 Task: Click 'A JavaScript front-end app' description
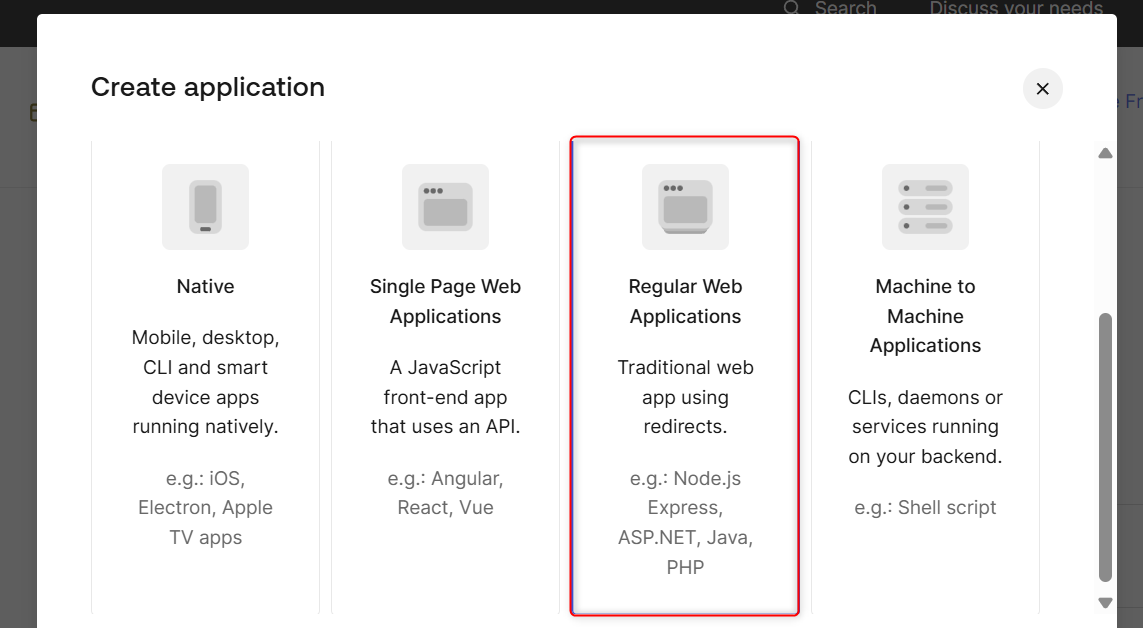(445, 397)
